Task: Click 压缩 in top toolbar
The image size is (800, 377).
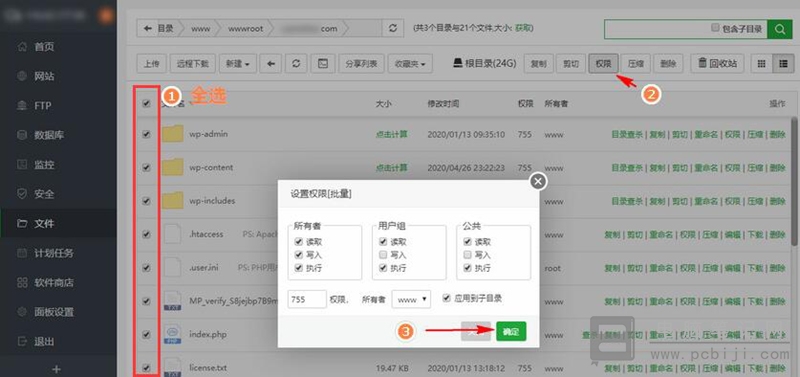Action: click(x=635, y=64)
